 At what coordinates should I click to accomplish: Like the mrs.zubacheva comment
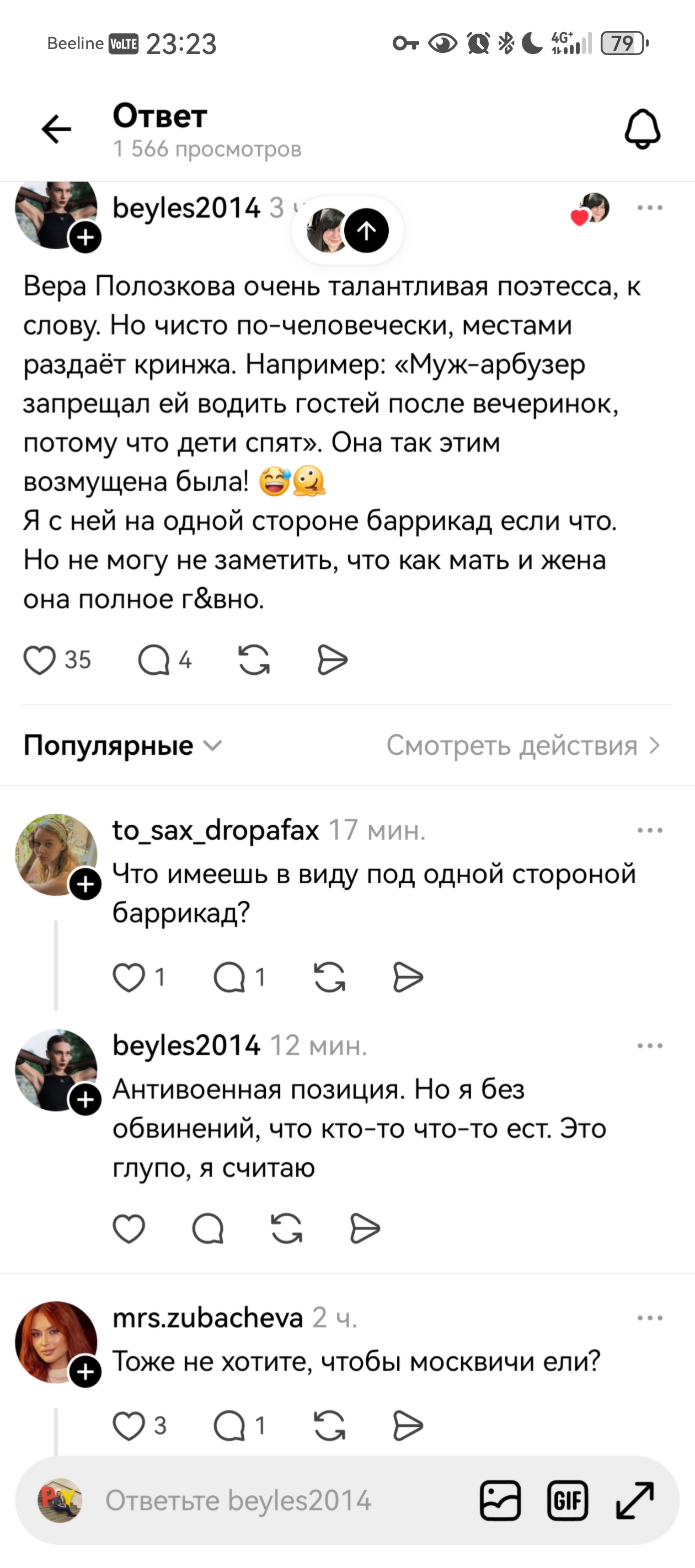click(x=129, y=1426)
